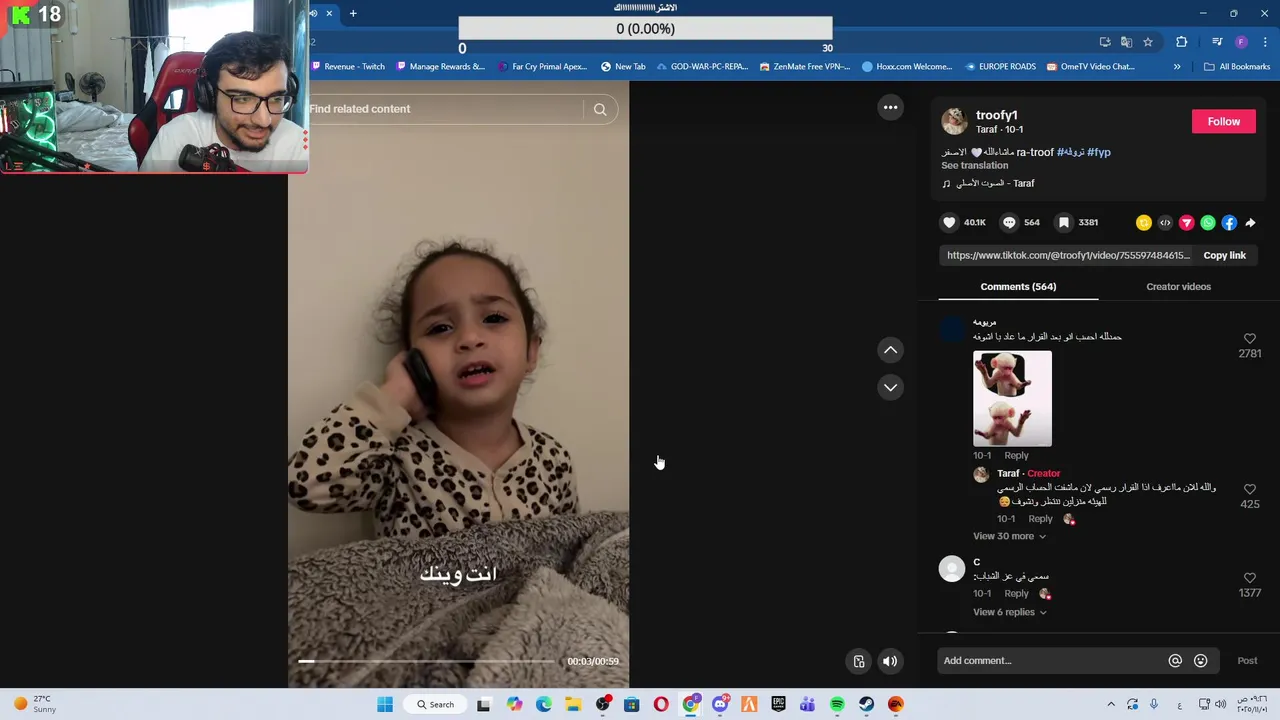Viewport: 1280px width, 720px height.
Task: Open comments using the speech bubble icon
Action: pos(1009,223)
